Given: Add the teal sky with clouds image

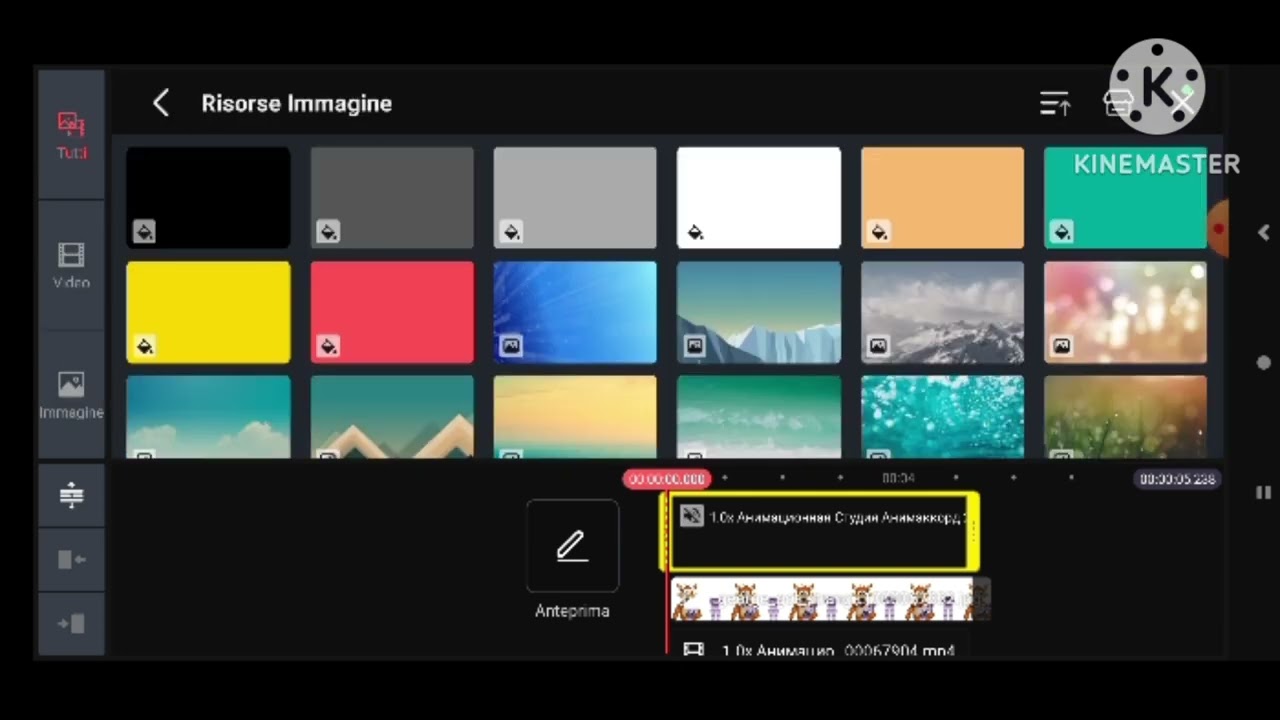Looking at the screenshot, I should pyautogui.click(x=208, y=417).
